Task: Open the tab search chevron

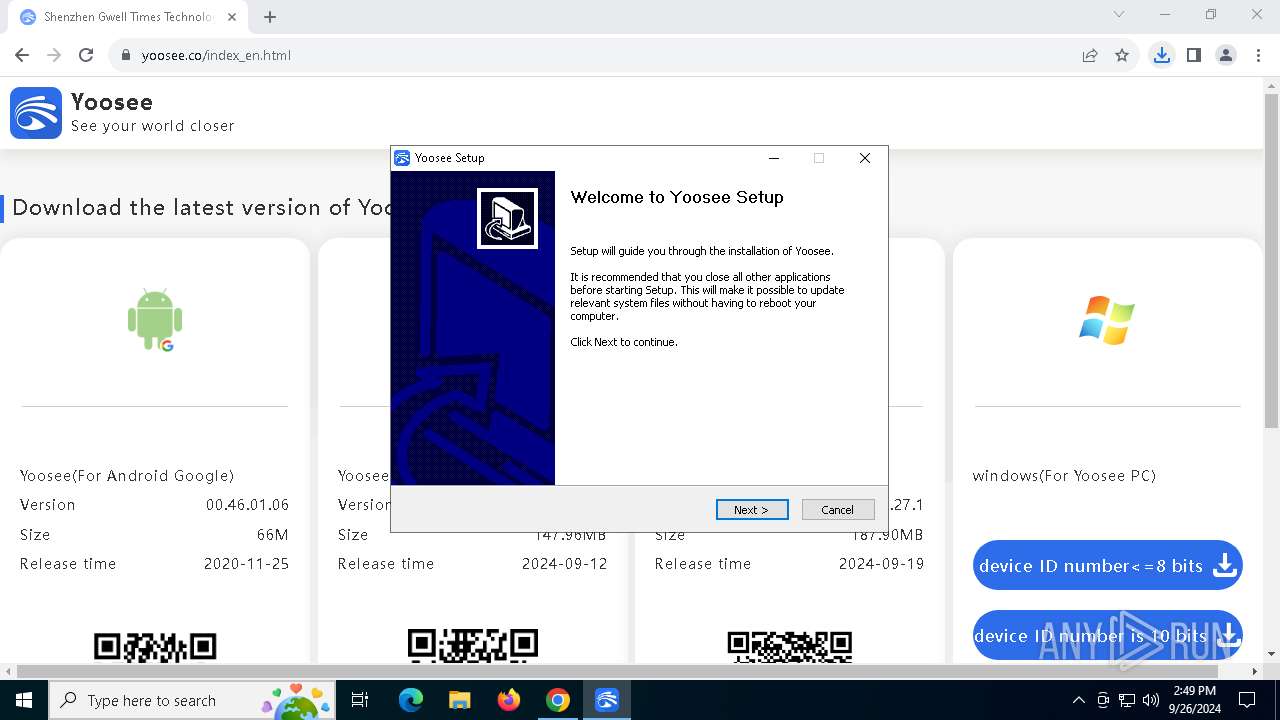Action: click(1119, 15)
